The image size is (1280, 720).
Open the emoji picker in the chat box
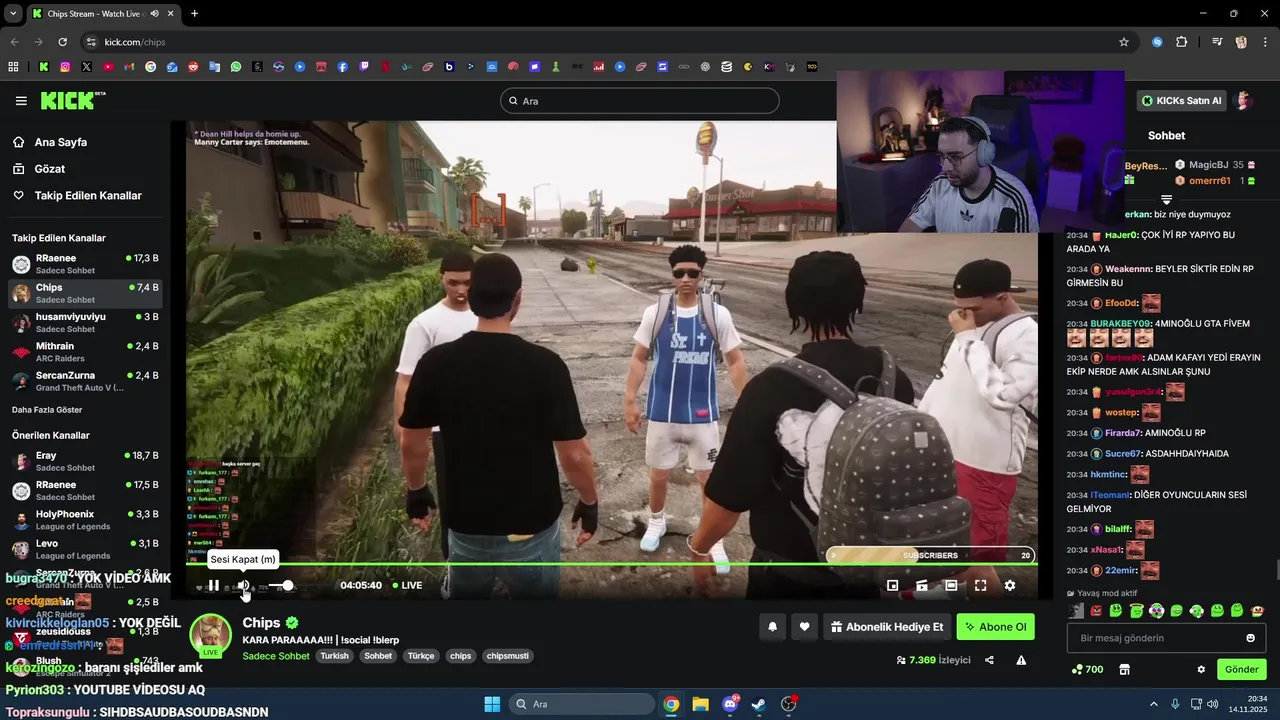pos(1250,638)
